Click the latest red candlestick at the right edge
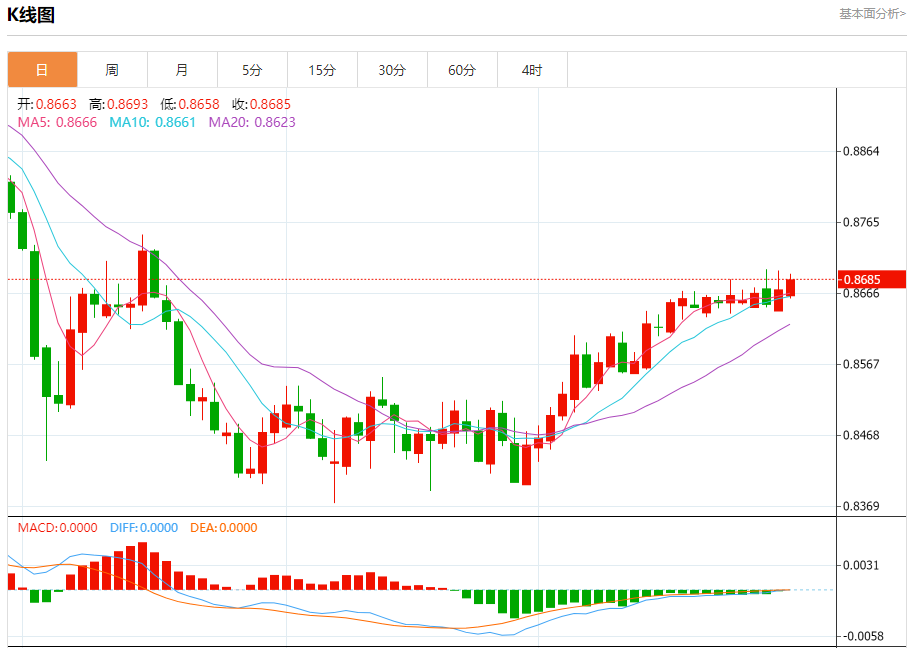 (x=791, y=287)
